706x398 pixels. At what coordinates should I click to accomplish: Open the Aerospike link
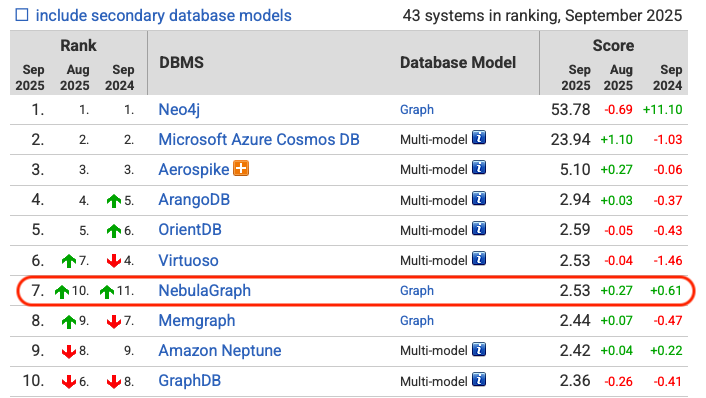coord(194,170)
